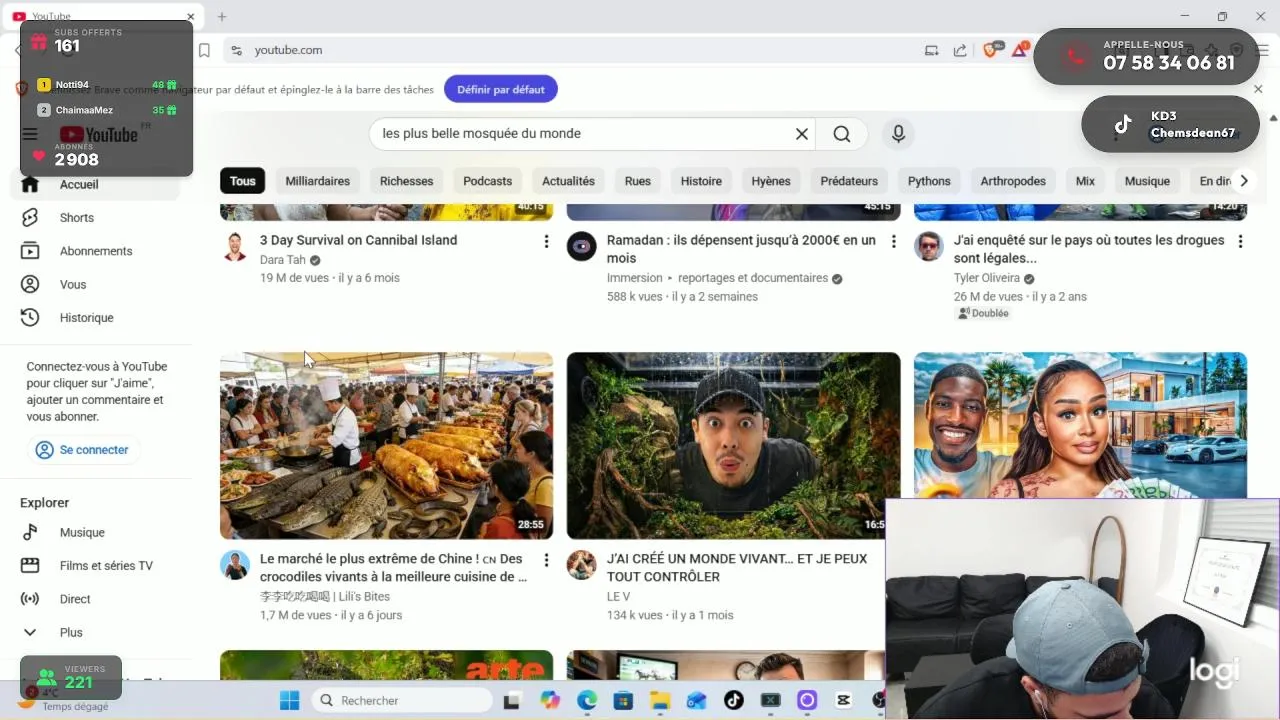
Task: Open Lili's Bites channel link
Action: 325,597
